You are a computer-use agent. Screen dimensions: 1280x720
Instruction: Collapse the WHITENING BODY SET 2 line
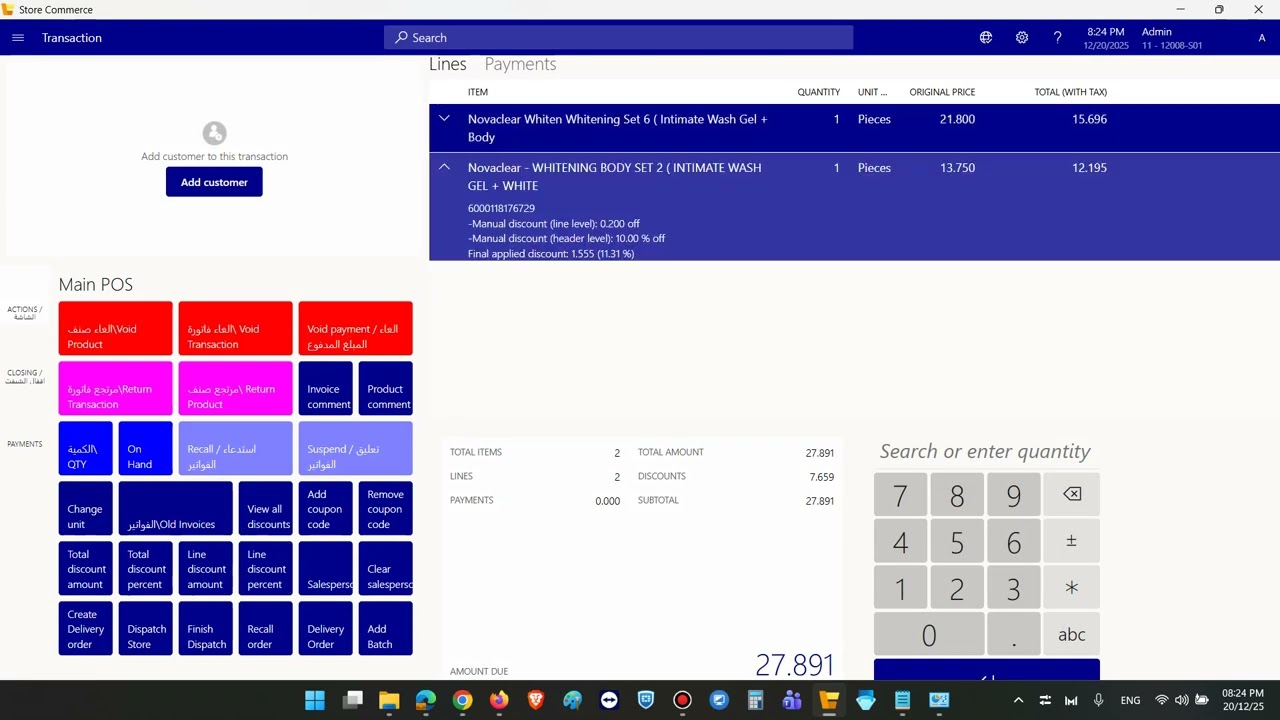coord(444,168)
